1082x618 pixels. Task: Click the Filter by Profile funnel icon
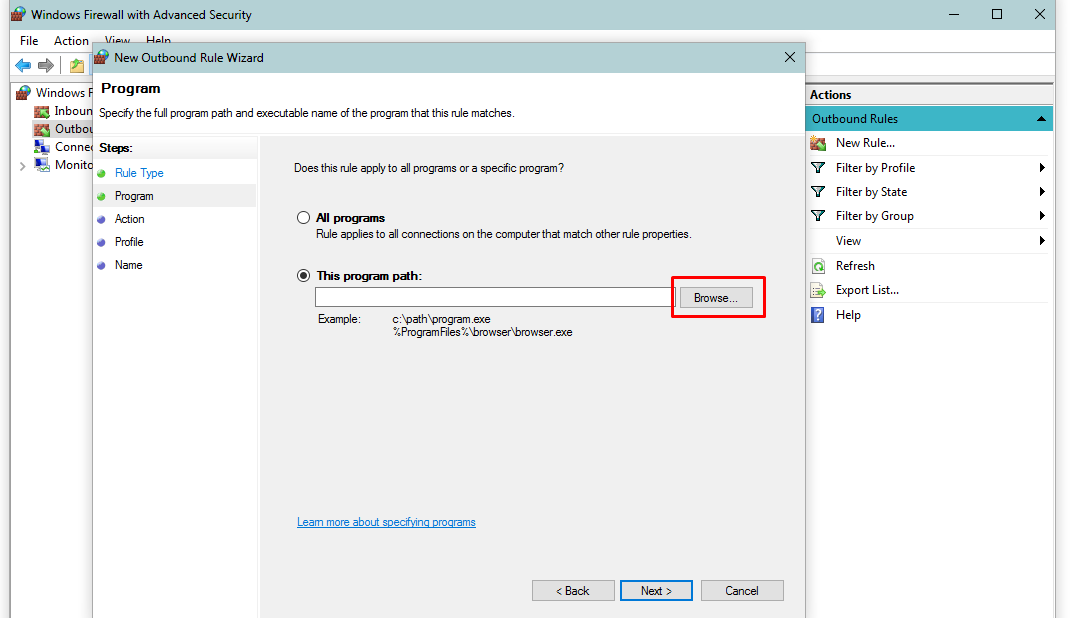point(820,167)
